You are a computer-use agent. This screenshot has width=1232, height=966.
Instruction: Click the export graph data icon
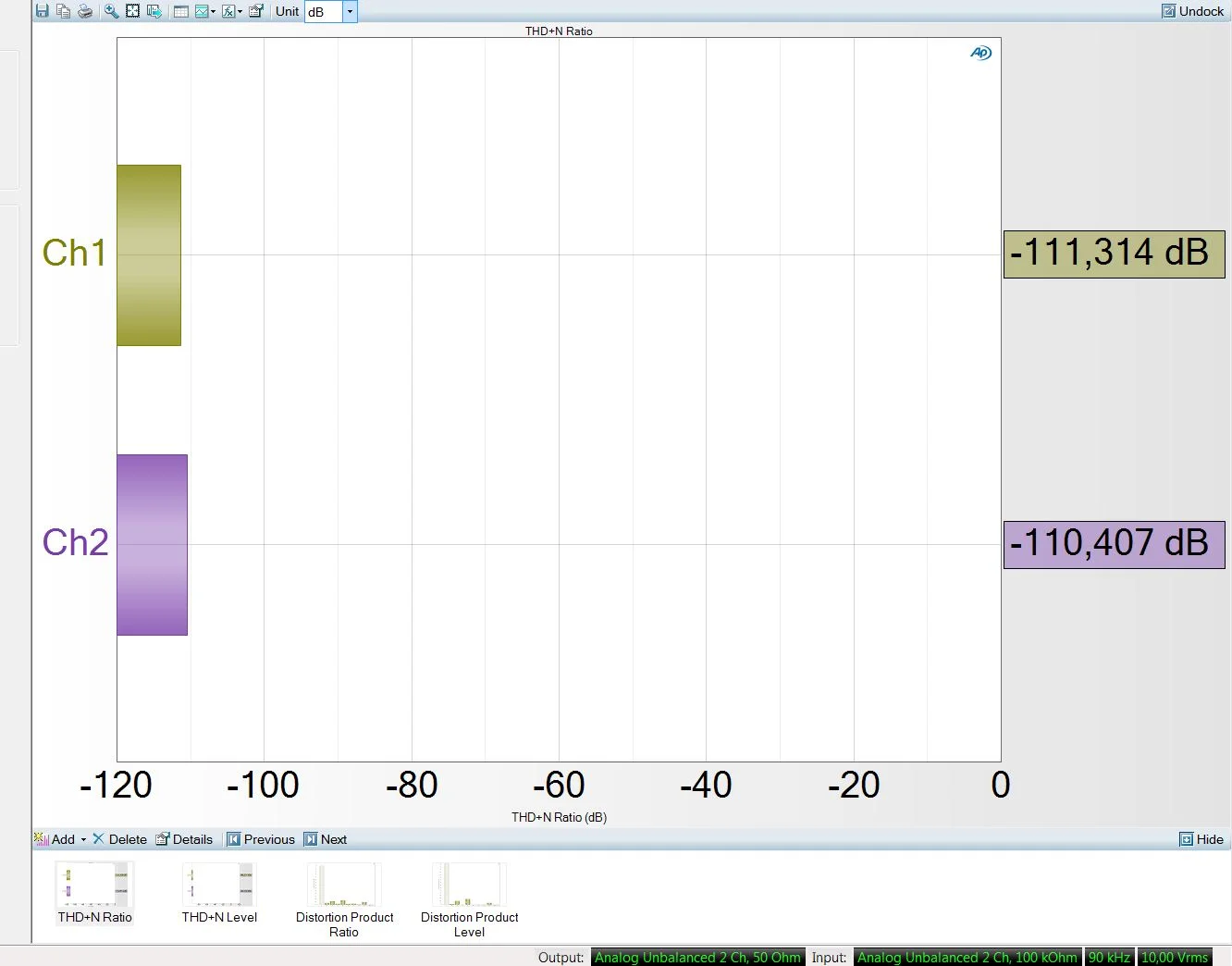pyautogui.click(x=154, y=11)
